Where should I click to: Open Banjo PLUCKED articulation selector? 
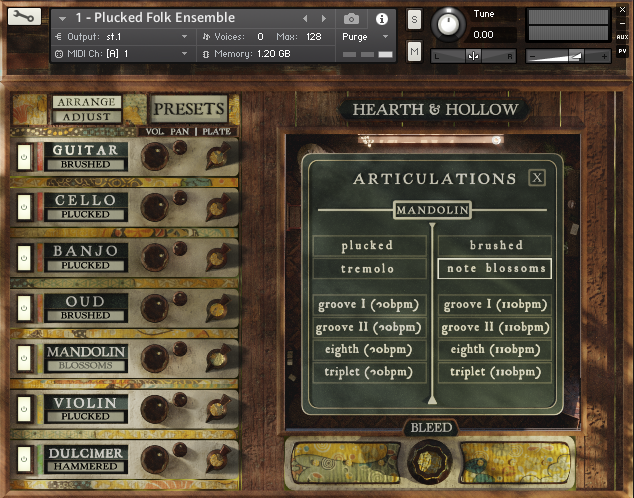point(85,266)
